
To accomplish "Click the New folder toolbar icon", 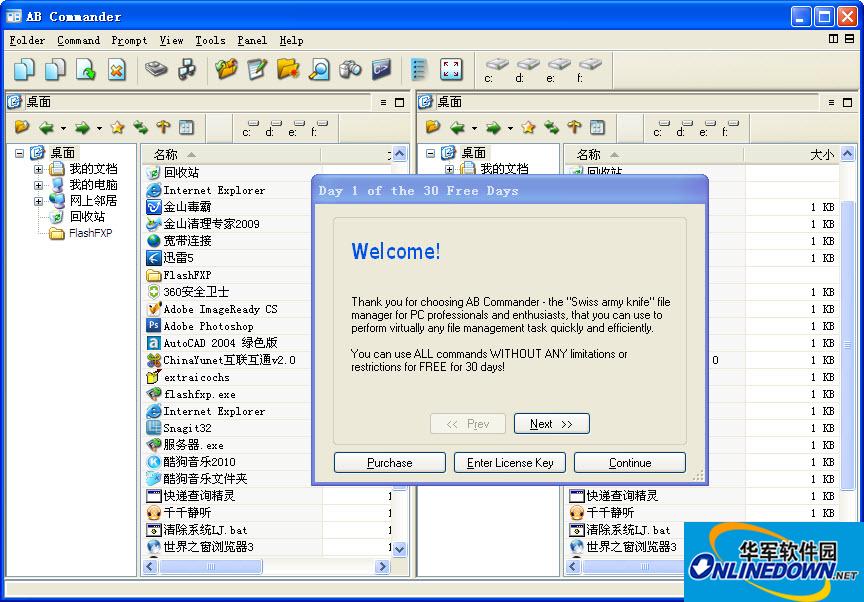I will tap(288, 70).
